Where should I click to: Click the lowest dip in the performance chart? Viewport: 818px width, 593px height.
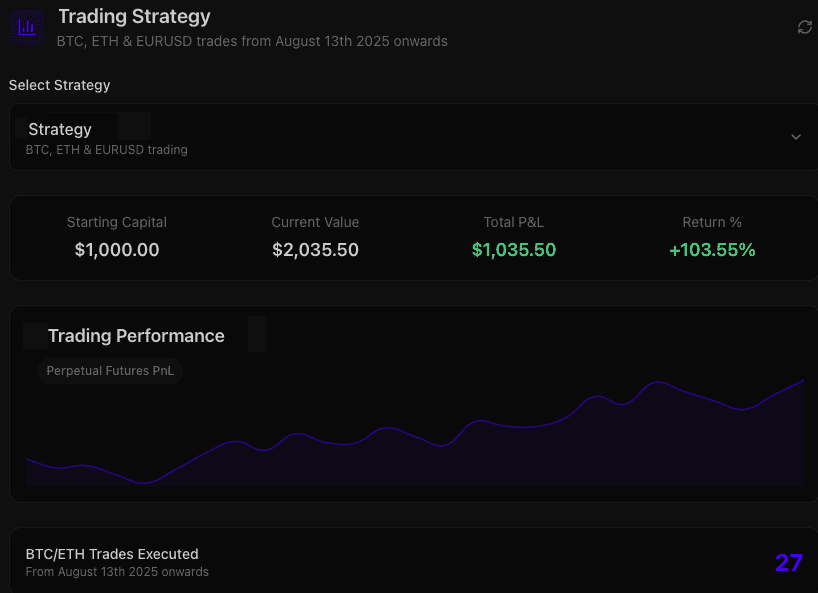pyautogui.click(x=145, y=482)
